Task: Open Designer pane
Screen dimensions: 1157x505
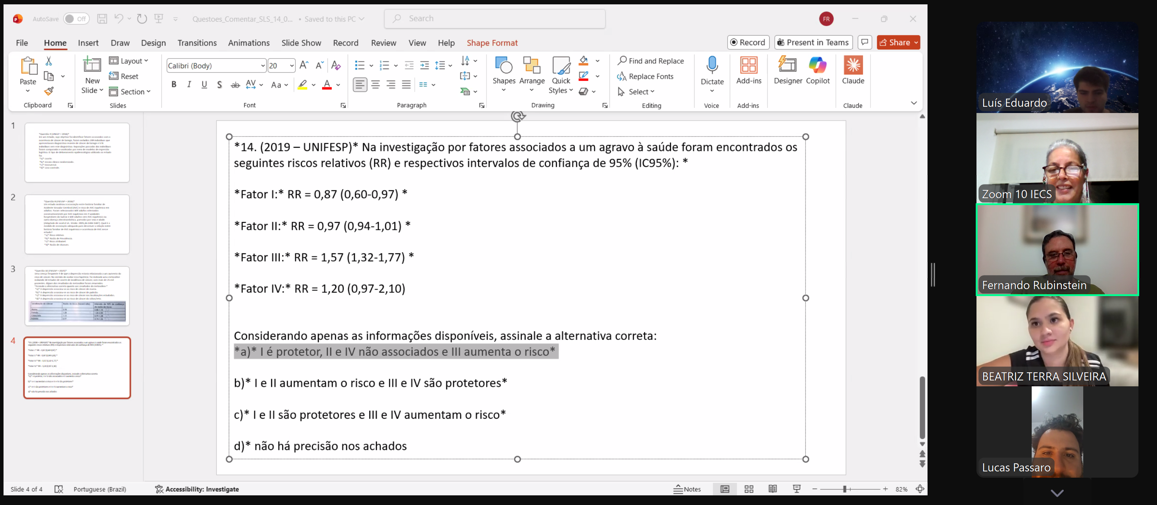Action: click(787, 71)
